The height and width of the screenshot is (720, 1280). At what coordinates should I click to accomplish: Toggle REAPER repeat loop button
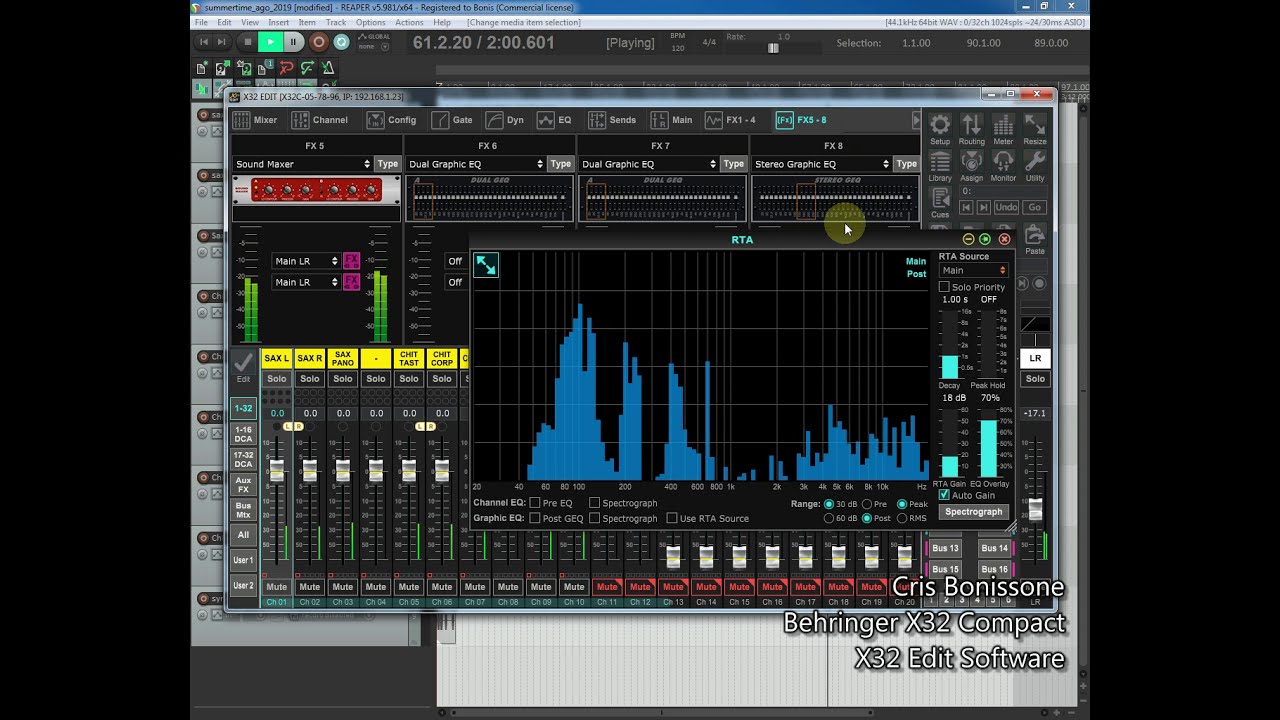pos(342,42)
